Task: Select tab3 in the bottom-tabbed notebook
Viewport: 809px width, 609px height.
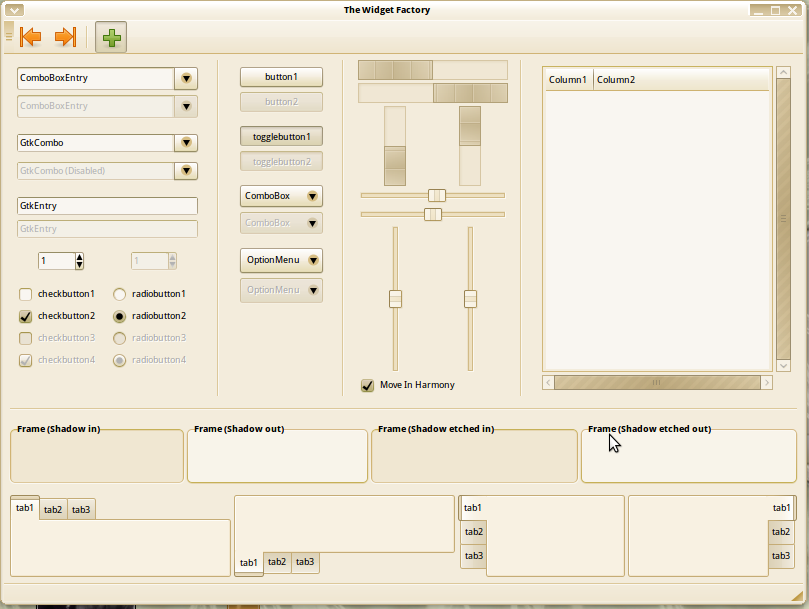Action: (305, 562)
